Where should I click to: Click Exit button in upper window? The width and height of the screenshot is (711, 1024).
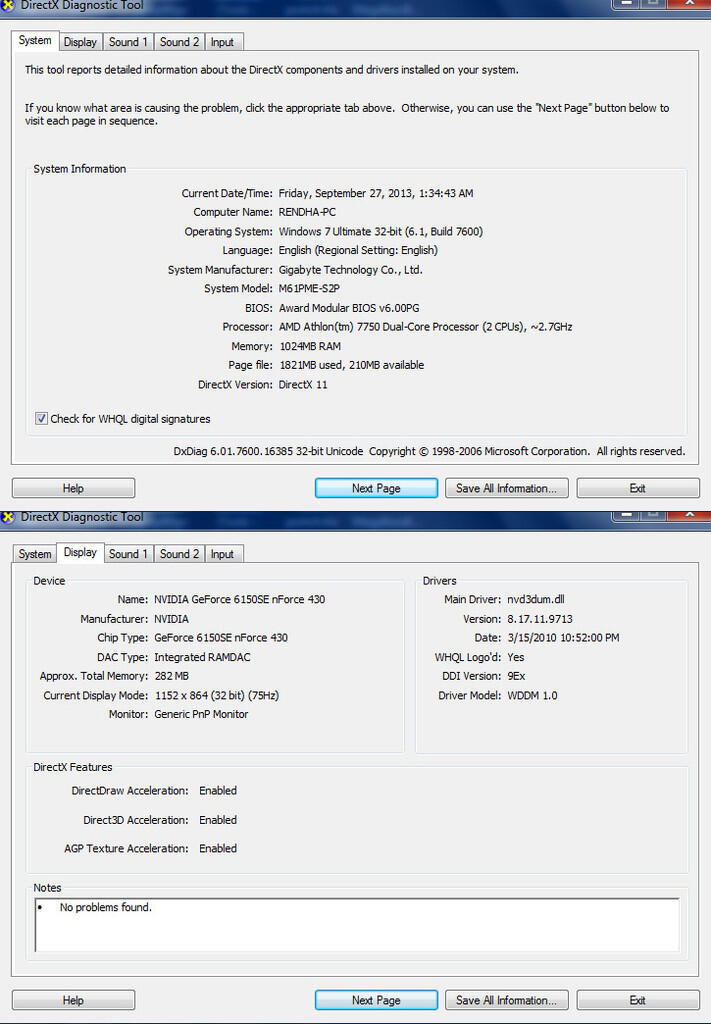coord(638,488)
